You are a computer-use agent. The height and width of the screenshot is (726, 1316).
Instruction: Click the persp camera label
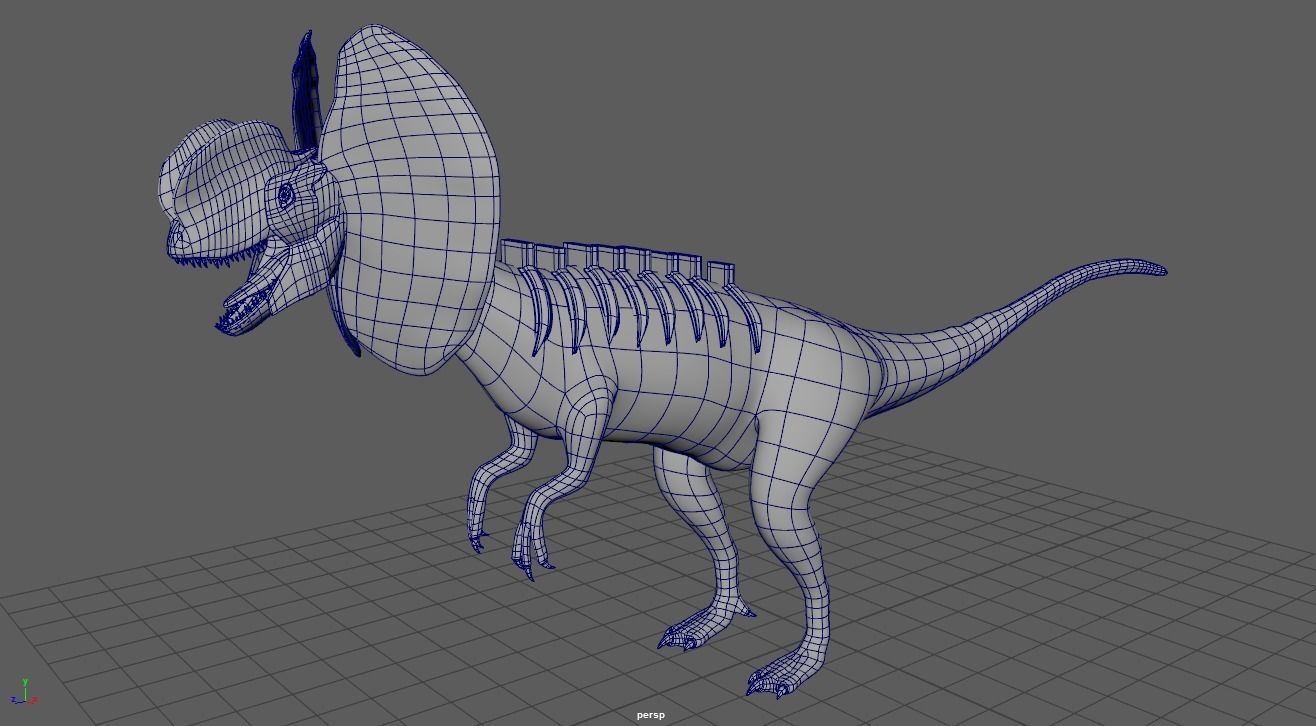pos(650,715)
